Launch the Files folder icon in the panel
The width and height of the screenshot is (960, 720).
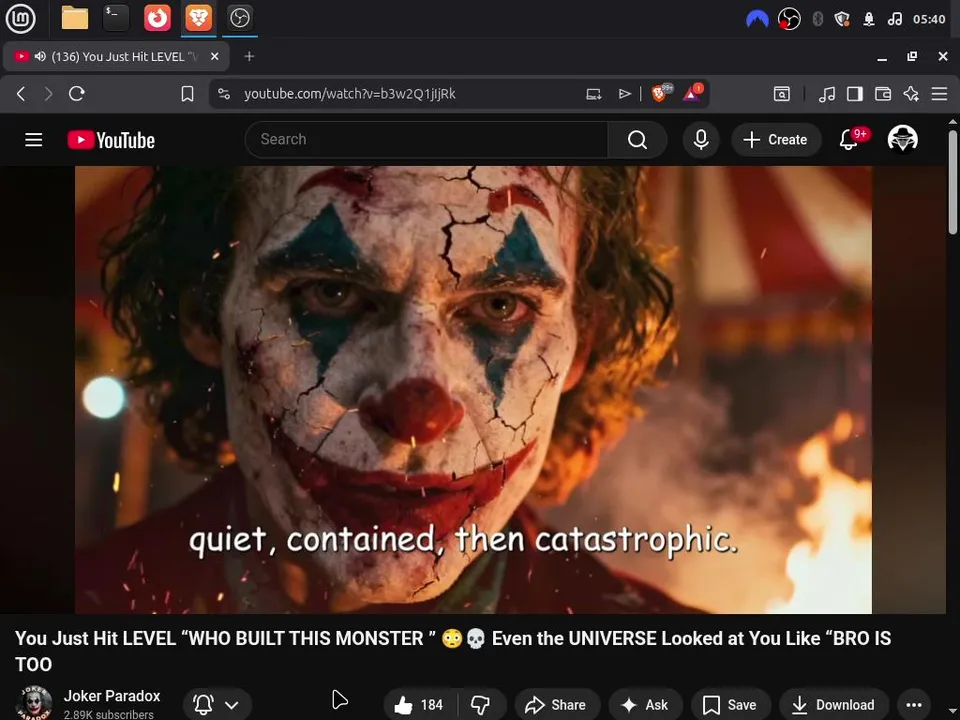click(x=75, y=18)
